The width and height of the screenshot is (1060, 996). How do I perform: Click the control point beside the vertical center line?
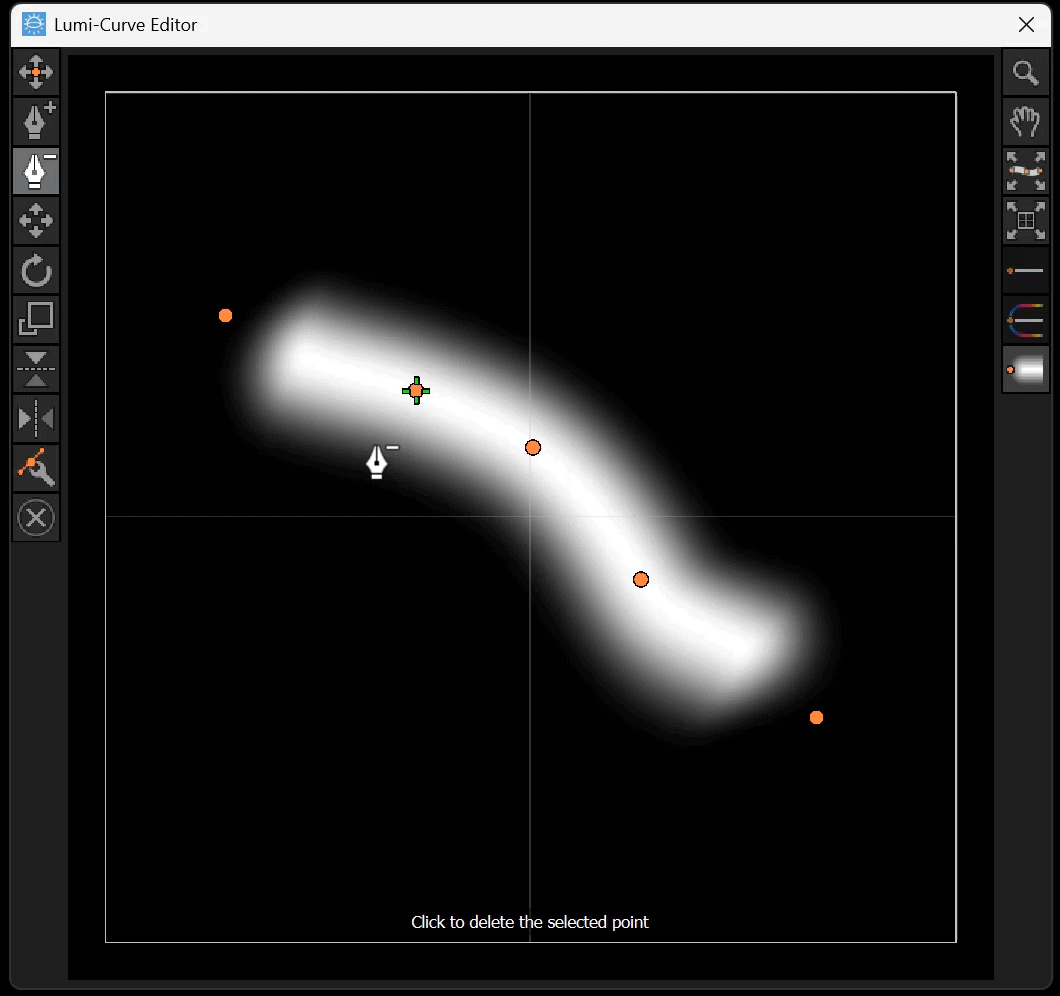pyautogui.click(x=533, y=448)
